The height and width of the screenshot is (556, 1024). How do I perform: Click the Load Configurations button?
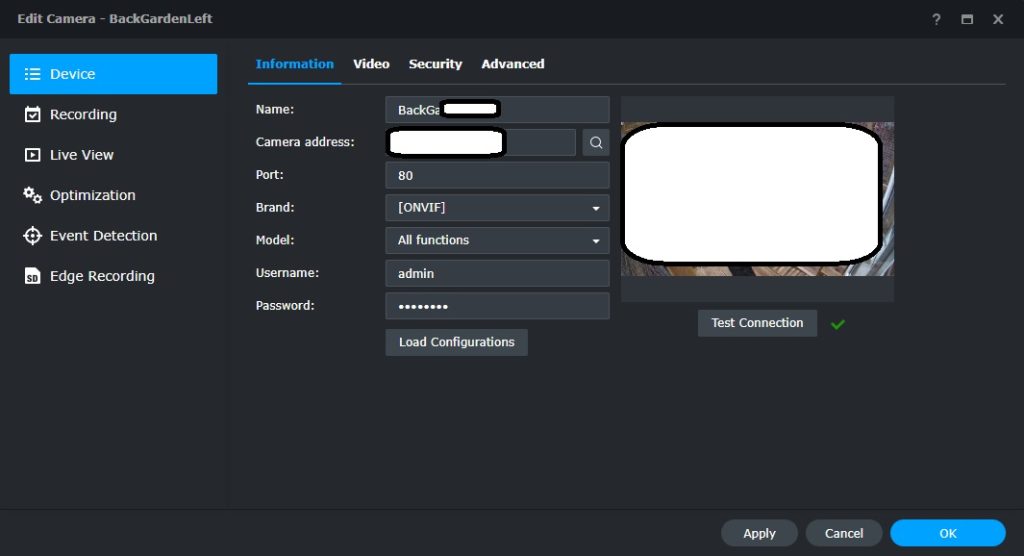click(456, 342)
